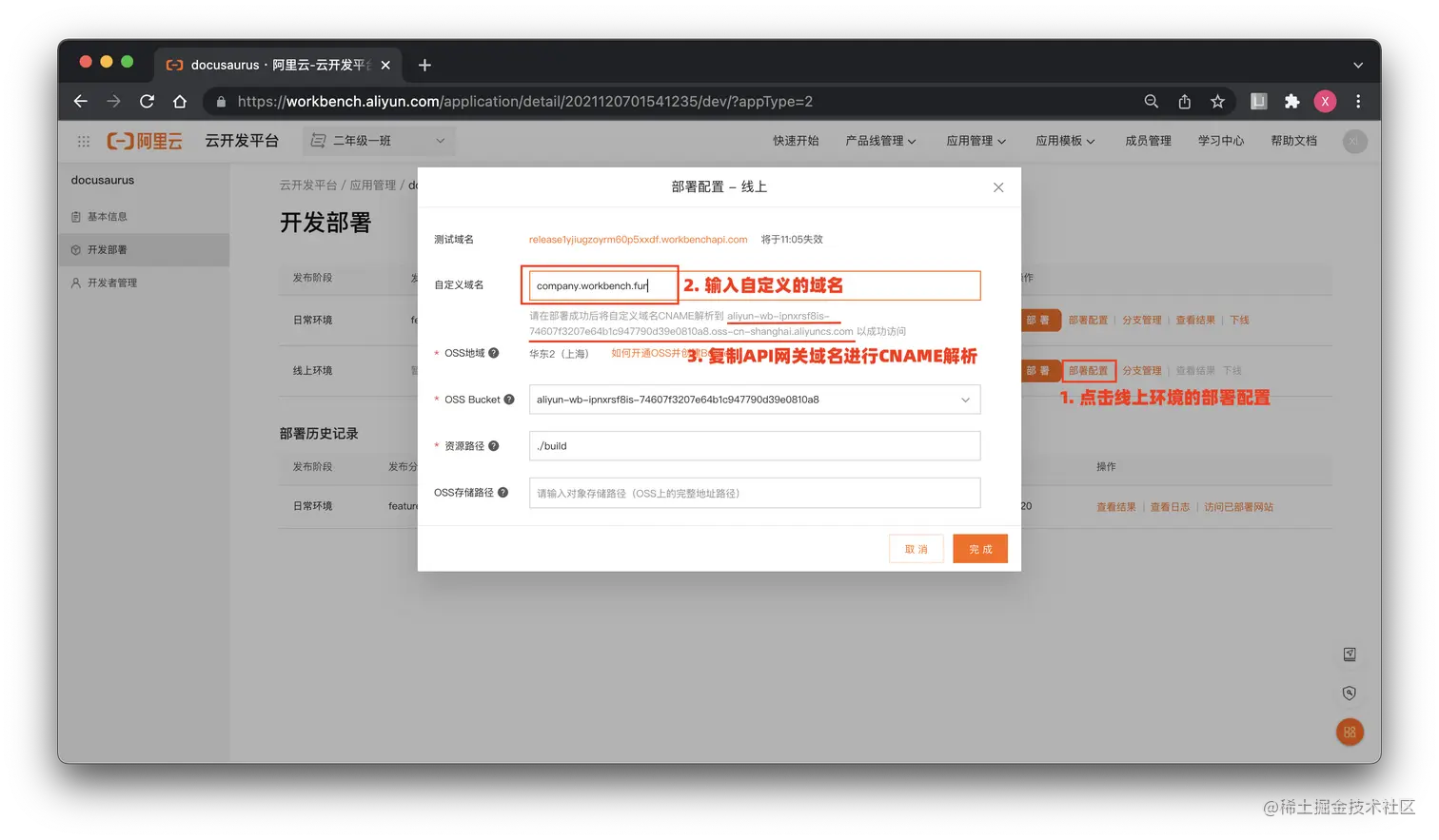
Task: Reload the page with the refresh icon
Action: 147,101
